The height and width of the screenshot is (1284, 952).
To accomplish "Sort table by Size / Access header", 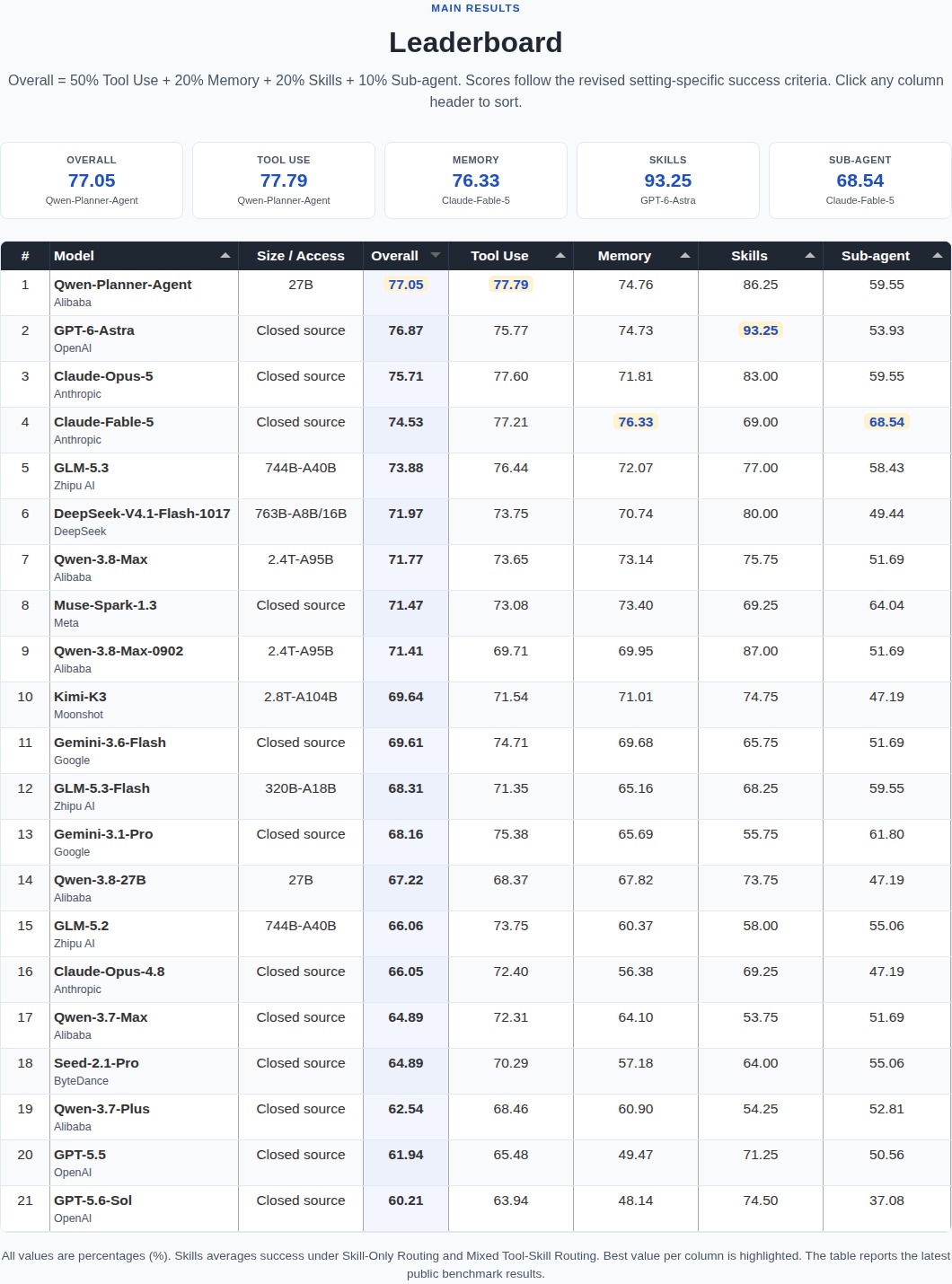I will pyautogui.click(x=301, y=256).
